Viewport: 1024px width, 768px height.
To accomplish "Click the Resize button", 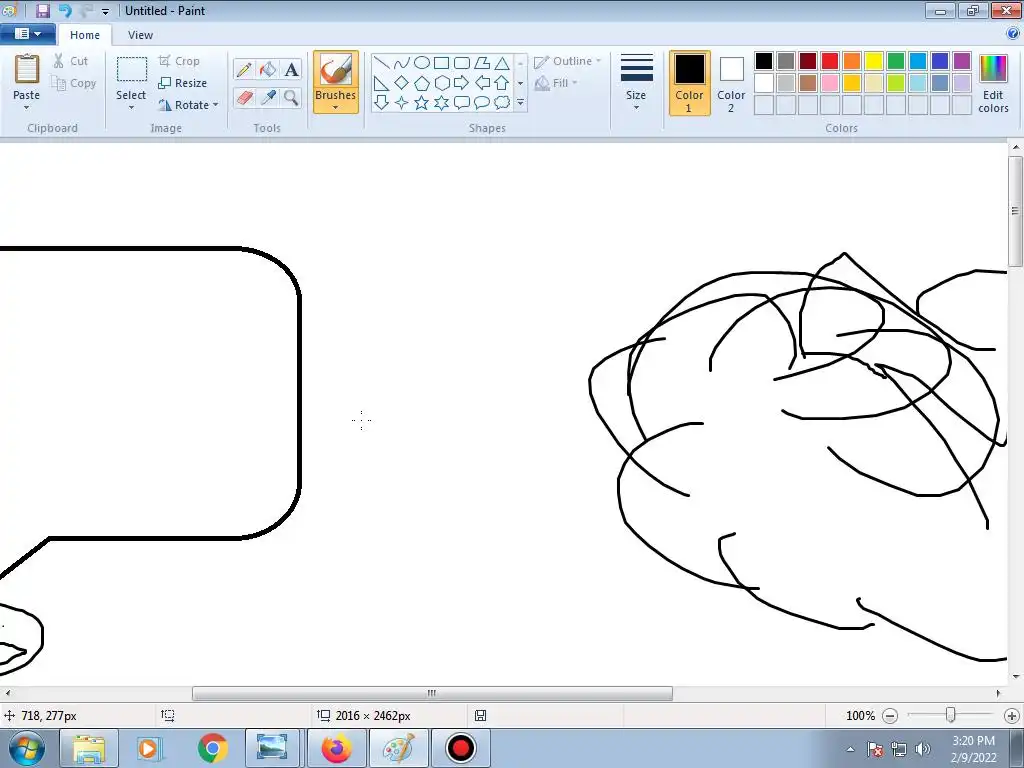I will pos(183,83).
